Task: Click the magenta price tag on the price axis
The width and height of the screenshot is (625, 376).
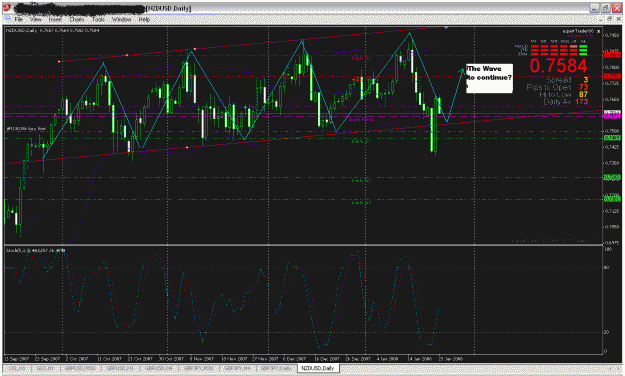Action: (612, 116)
